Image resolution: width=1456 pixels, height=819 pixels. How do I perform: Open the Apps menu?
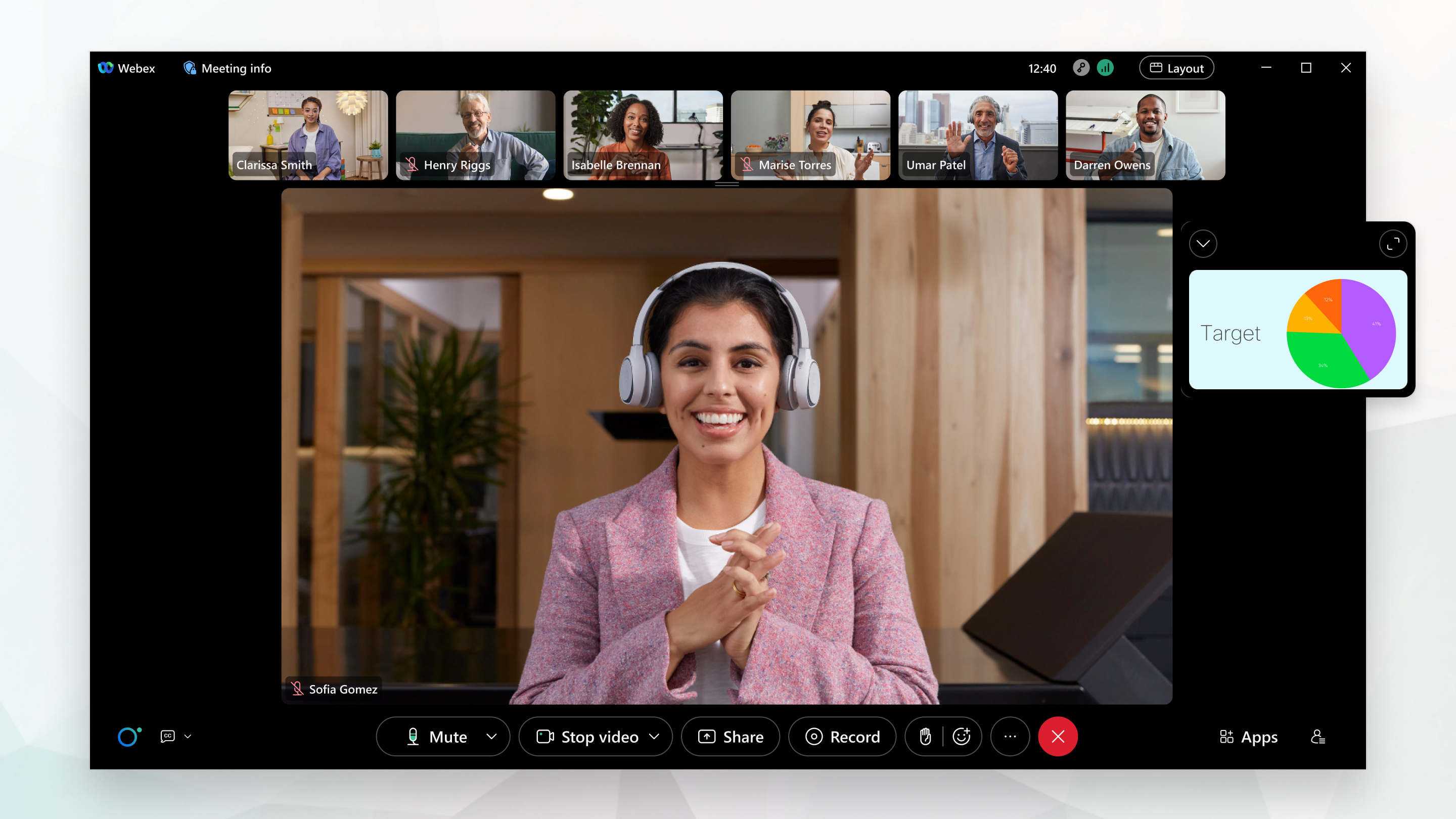point(1248,736)
